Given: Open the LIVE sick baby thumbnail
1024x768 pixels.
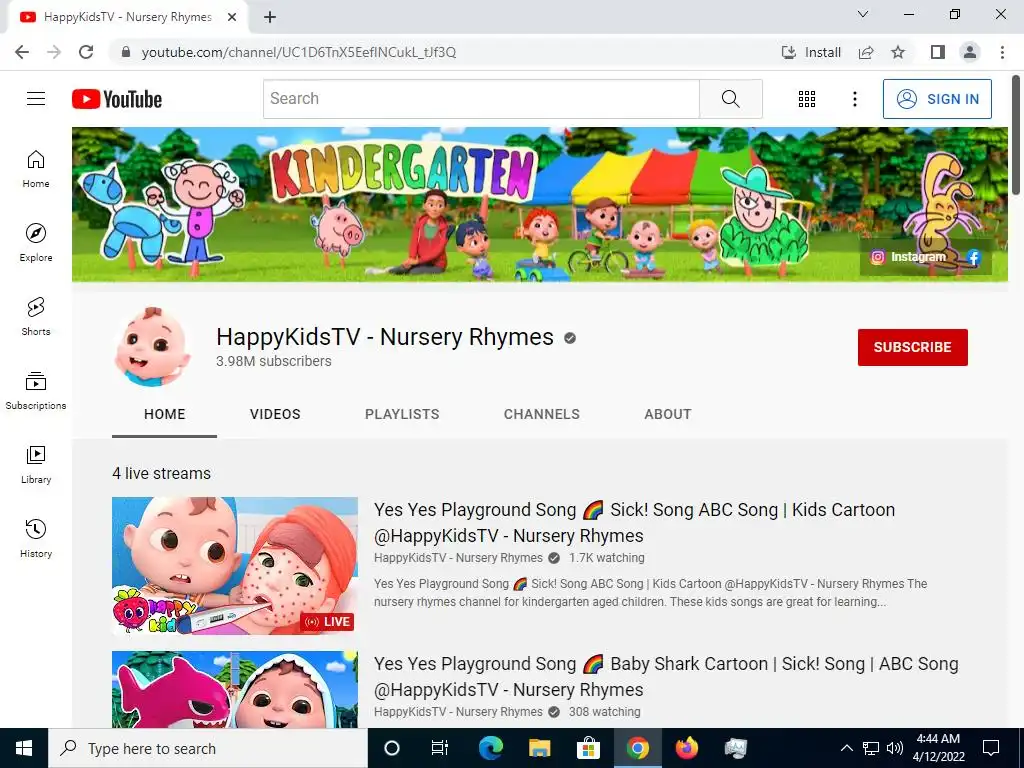Looking at the screenshot, I should (235, 566).
